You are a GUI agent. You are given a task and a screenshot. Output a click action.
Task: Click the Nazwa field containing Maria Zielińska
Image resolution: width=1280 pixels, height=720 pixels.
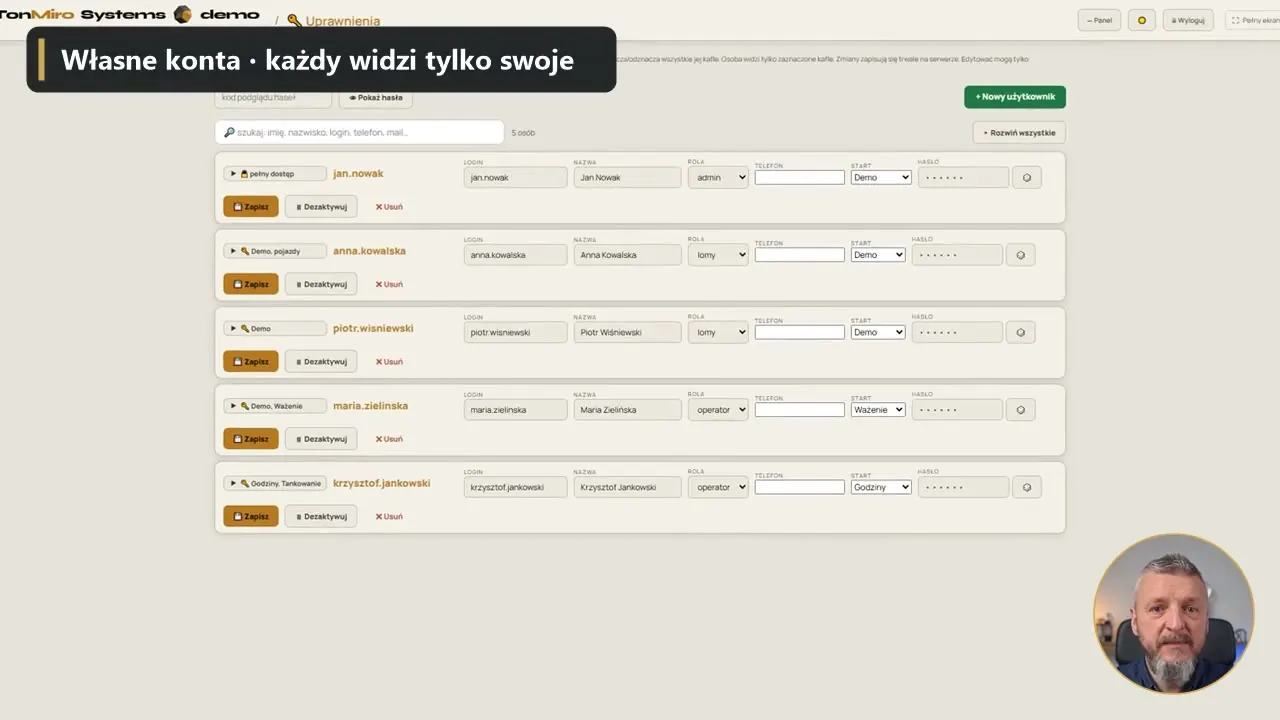click(x=627, y=410)
